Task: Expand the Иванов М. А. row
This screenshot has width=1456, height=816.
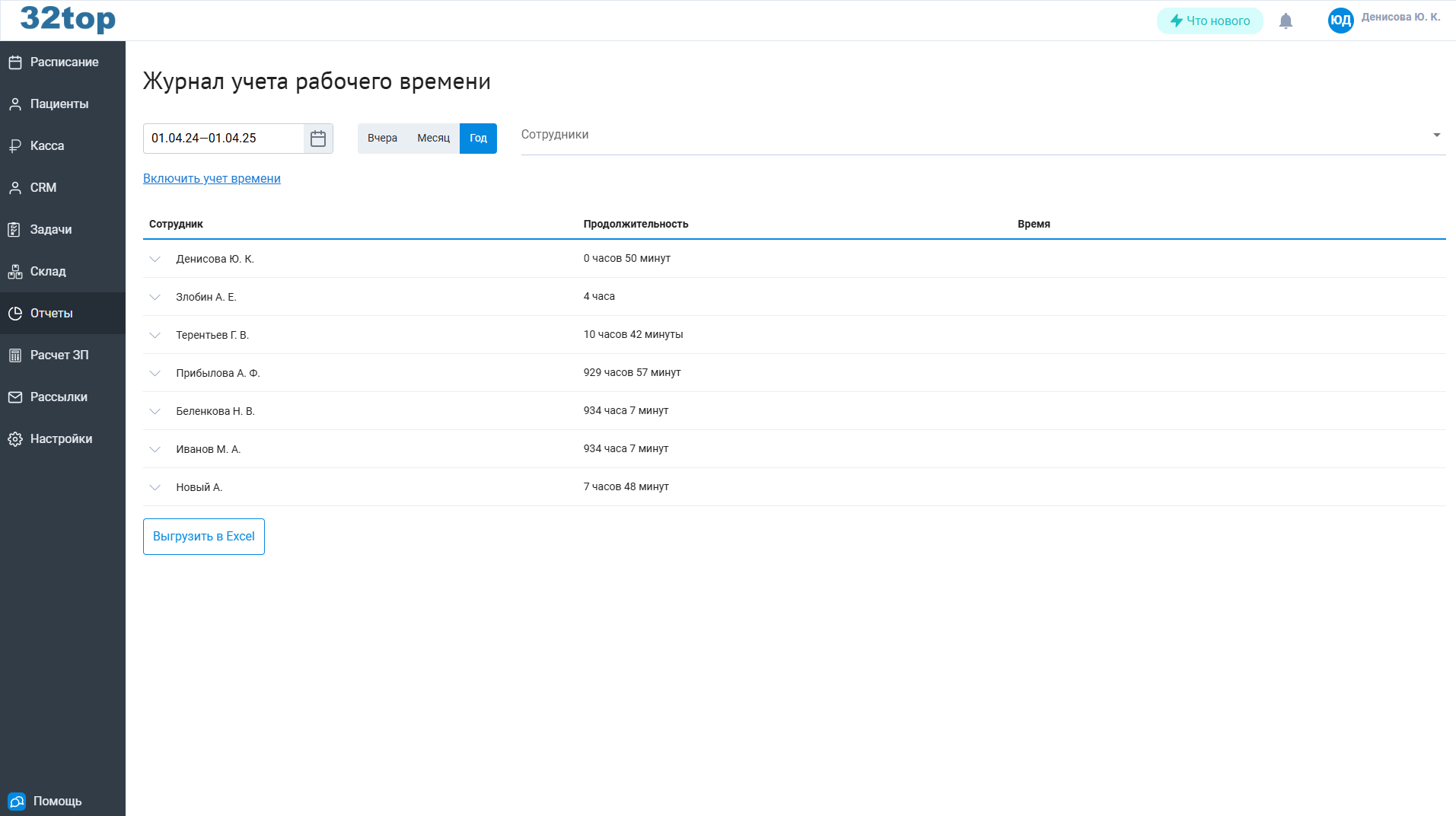Action: 155,449
